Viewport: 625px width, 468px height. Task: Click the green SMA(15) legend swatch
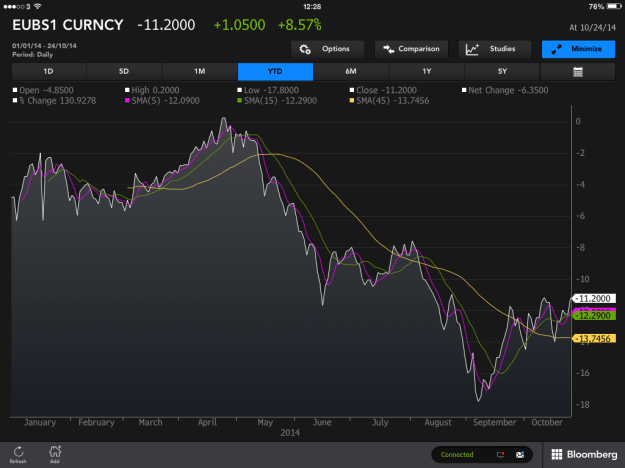(240, 100)
